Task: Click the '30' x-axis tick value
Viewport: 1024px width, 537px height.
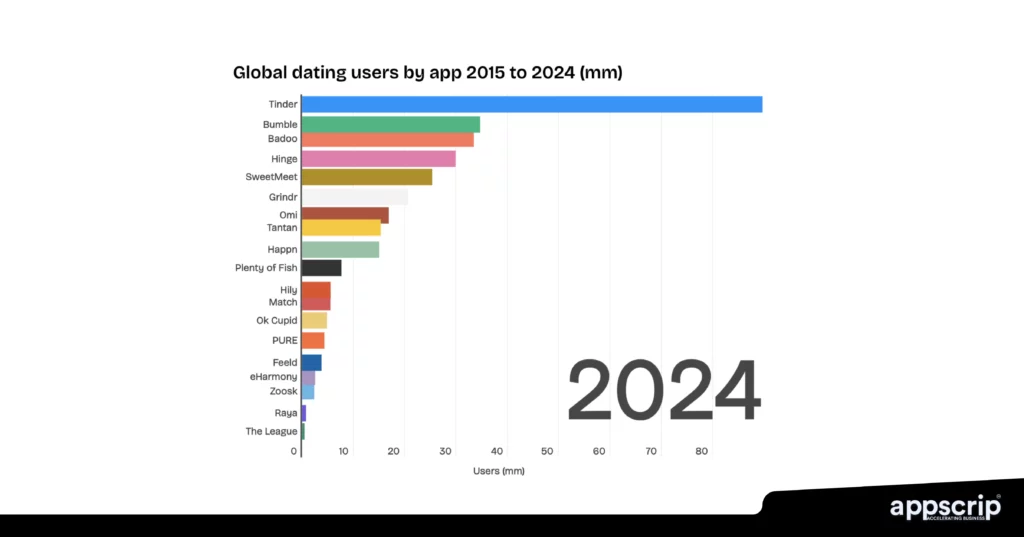Action: (445, 451)
